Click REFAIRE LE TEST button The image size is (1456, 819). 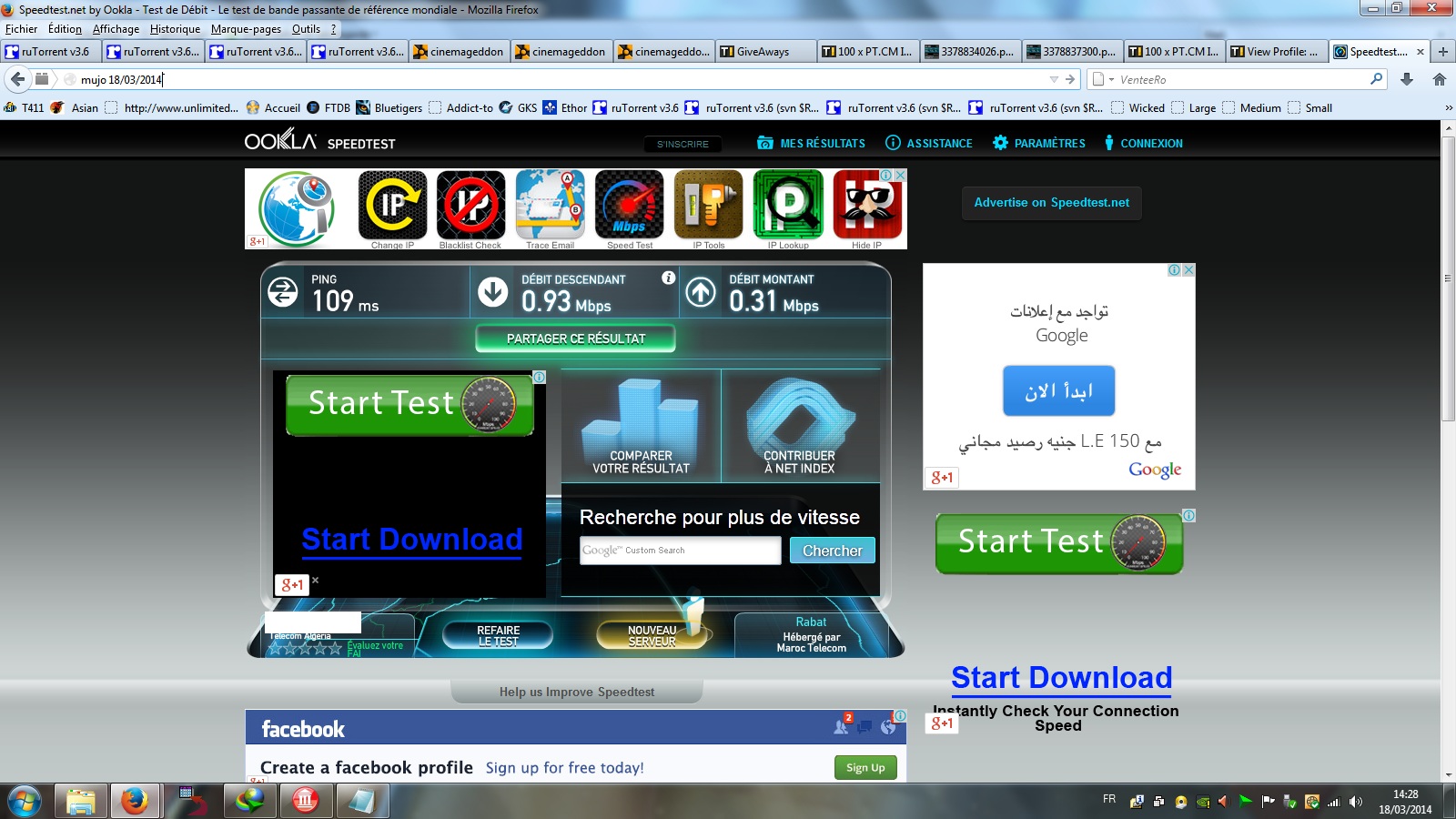[498, 635]
